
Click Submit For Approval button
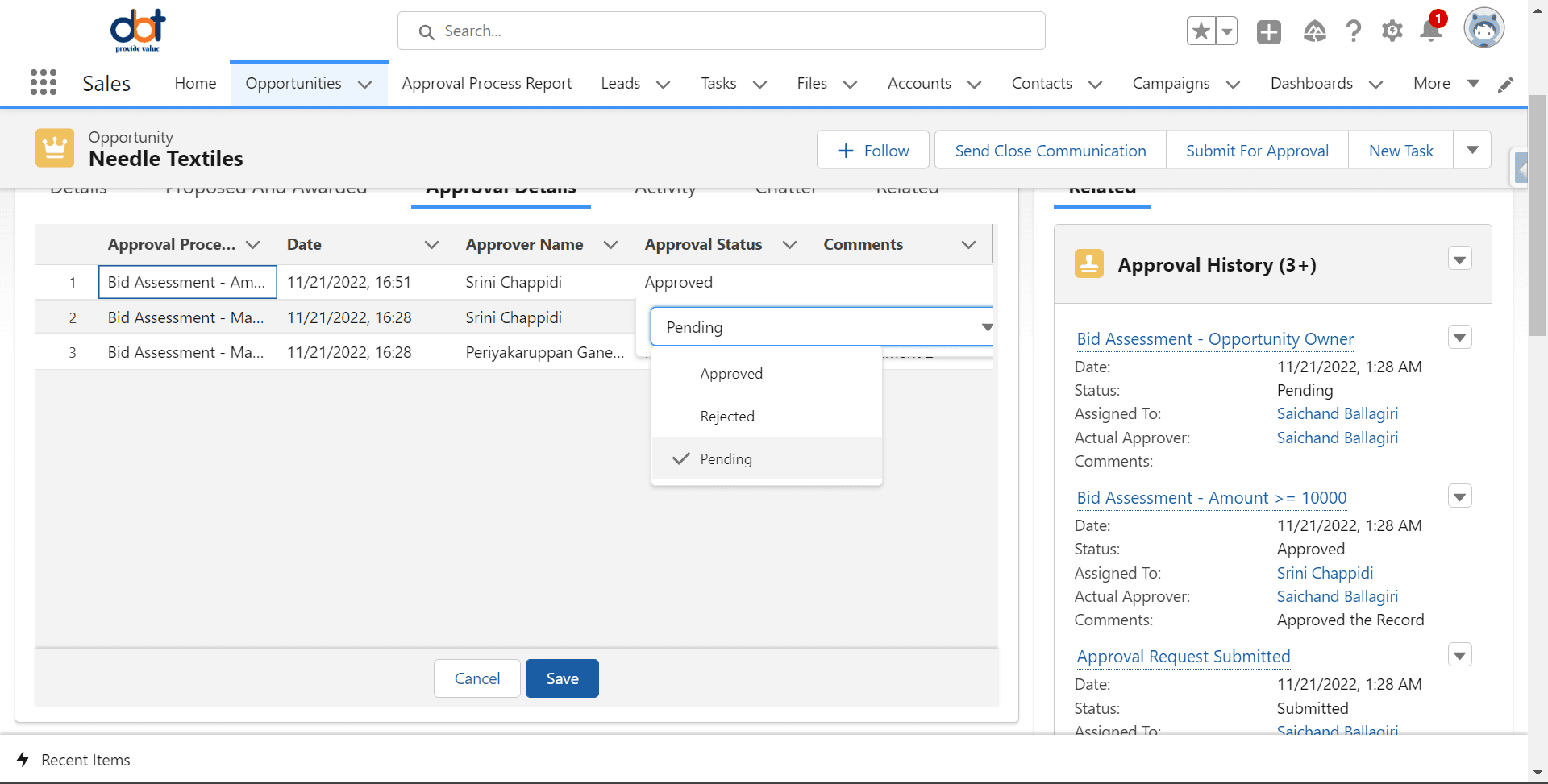(1257, 150)
